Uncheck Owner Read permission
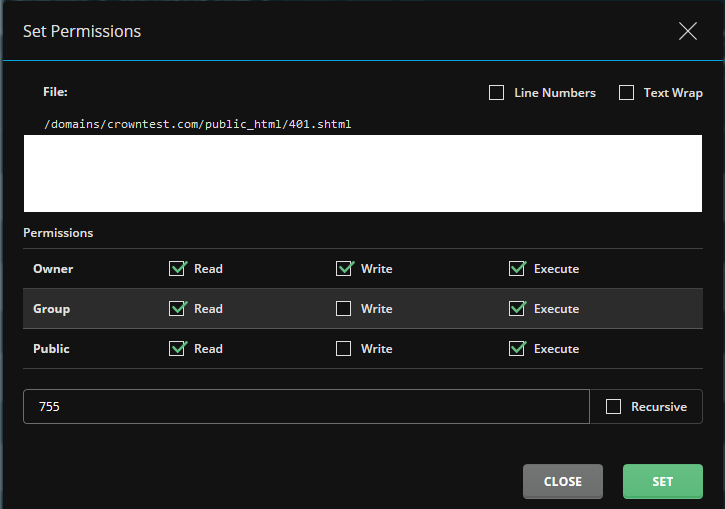The width and height of the screenshot is (725, 509). (x=178, y=269)
